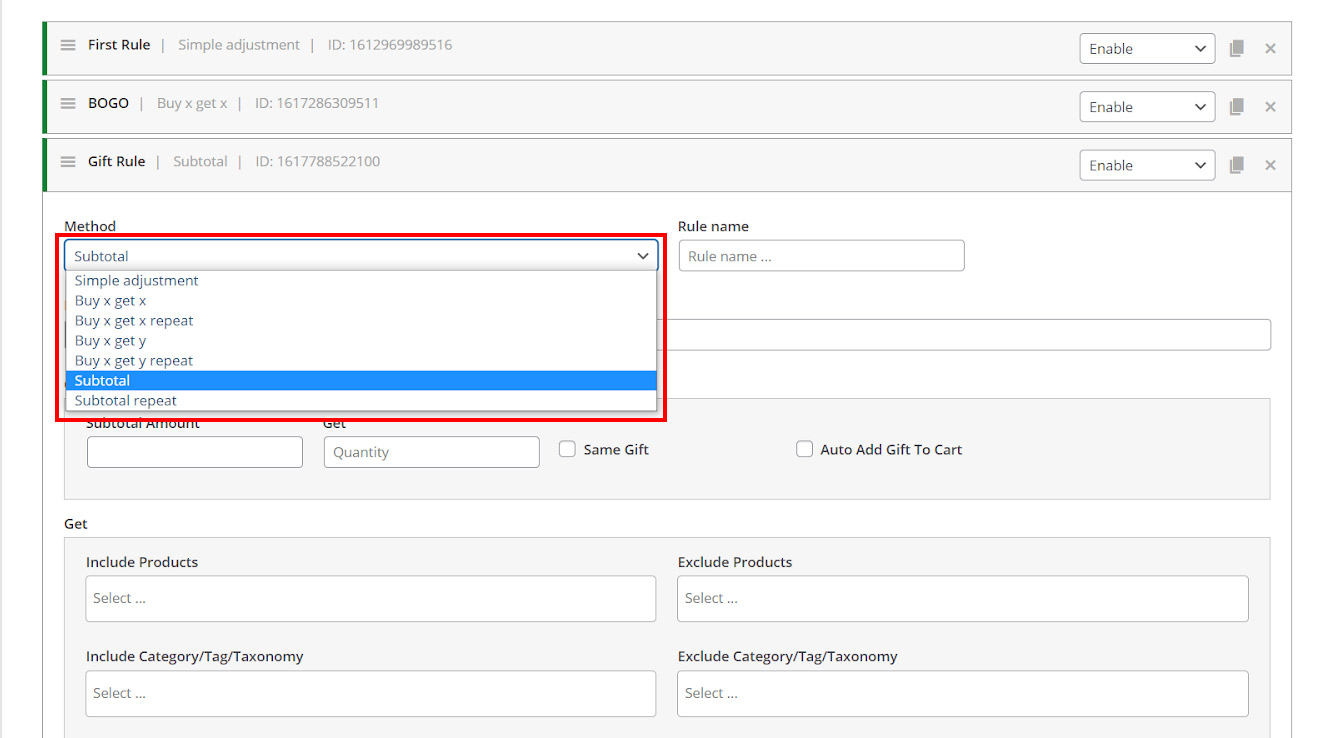Image resolution: width=1327 pixels, height=738 pixels.
Task: Grab the drag handle of First Rule
Action: (68, 45)
